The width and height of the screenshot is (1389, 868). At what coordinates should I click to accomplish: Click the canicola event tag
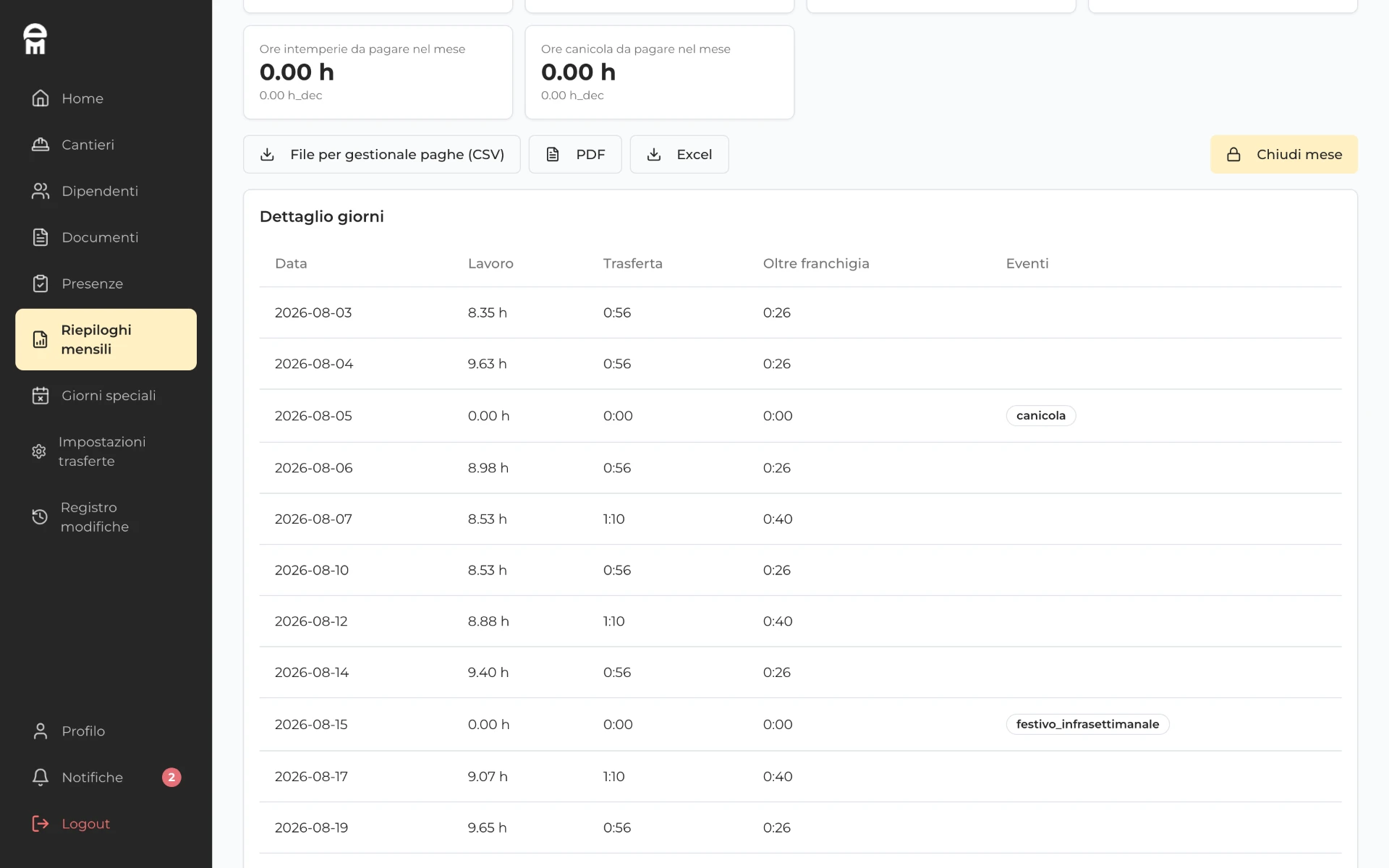click(1040, 415)
